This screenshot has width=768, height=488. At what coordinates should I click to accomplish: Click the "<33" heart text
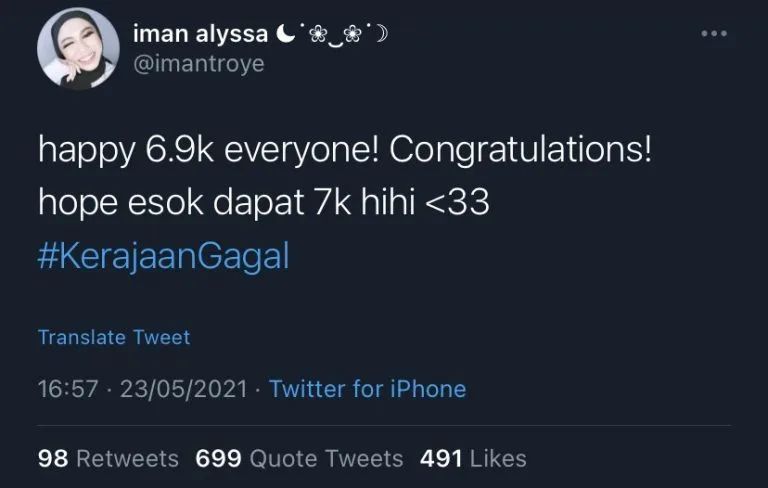pos(458,204)
